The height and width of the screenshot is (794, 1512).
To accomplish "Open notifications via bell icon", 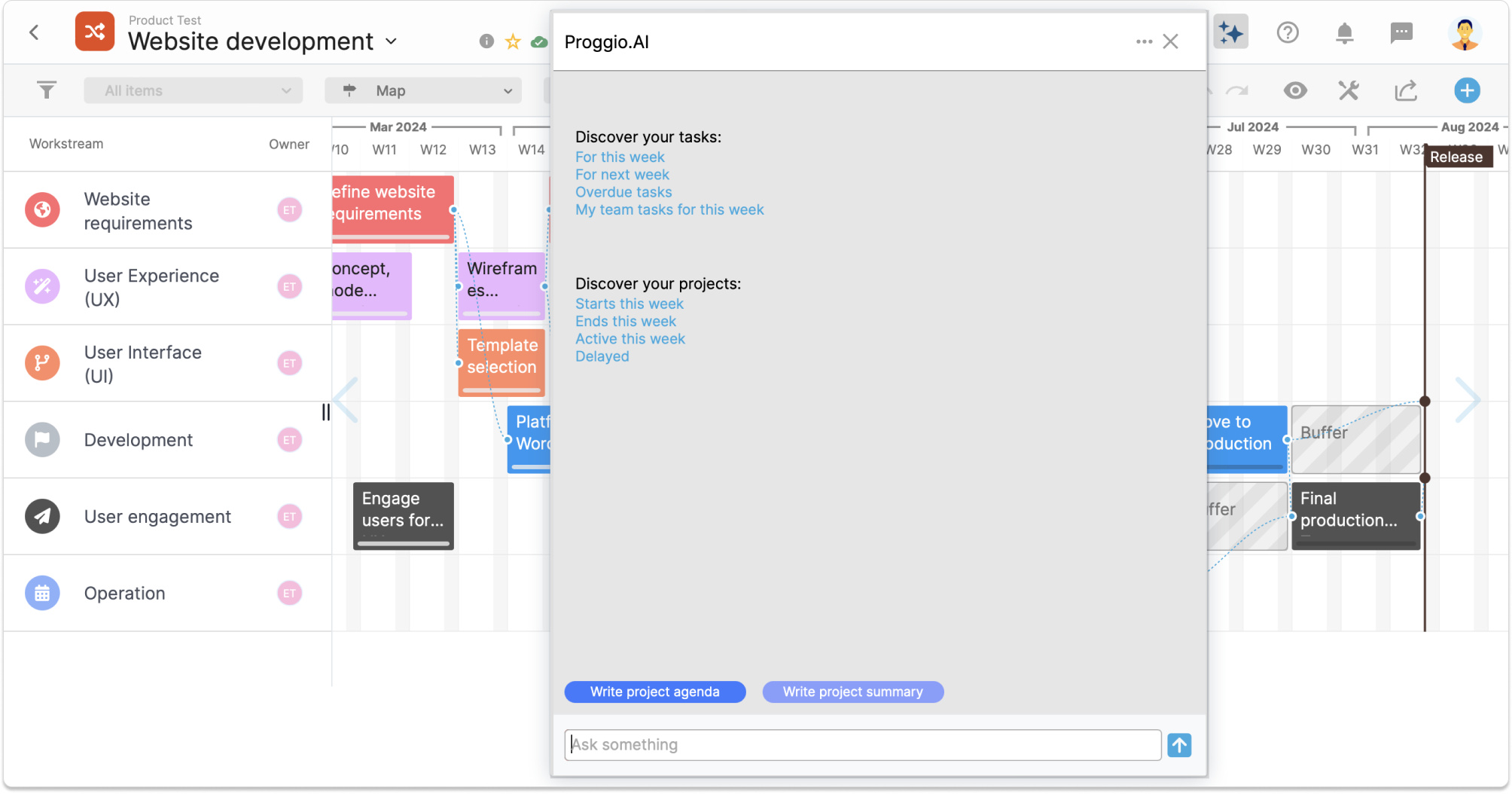I will 1345,32.
